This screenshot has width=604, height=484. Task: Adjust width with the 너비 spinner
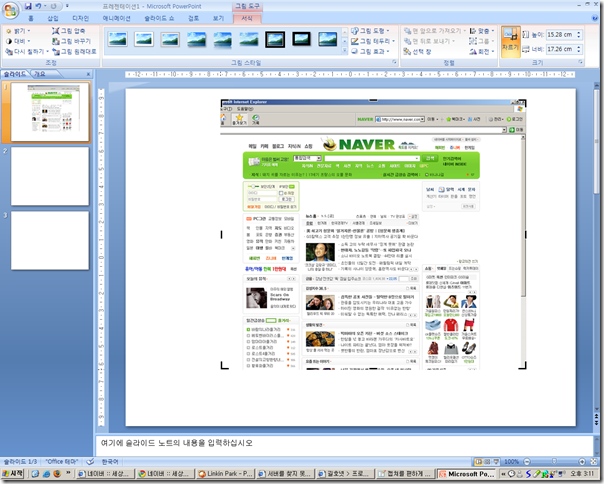tap(579, 47)
